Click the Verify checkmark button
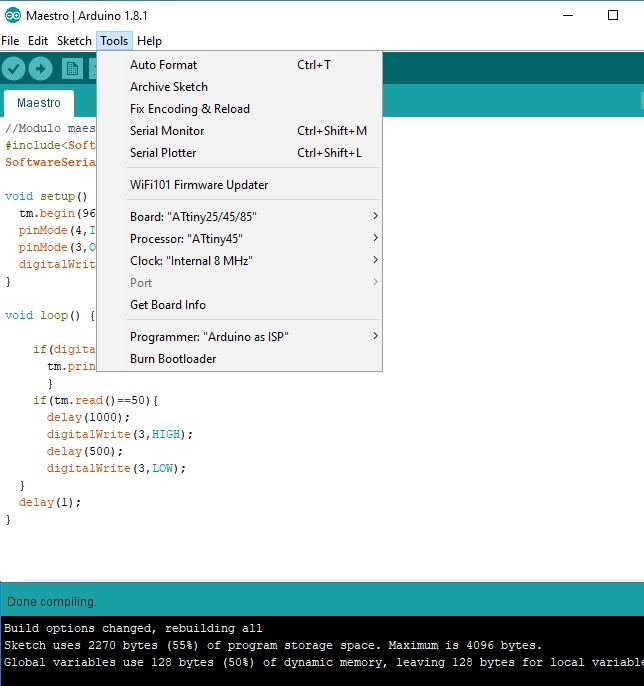 coord(14,69)
